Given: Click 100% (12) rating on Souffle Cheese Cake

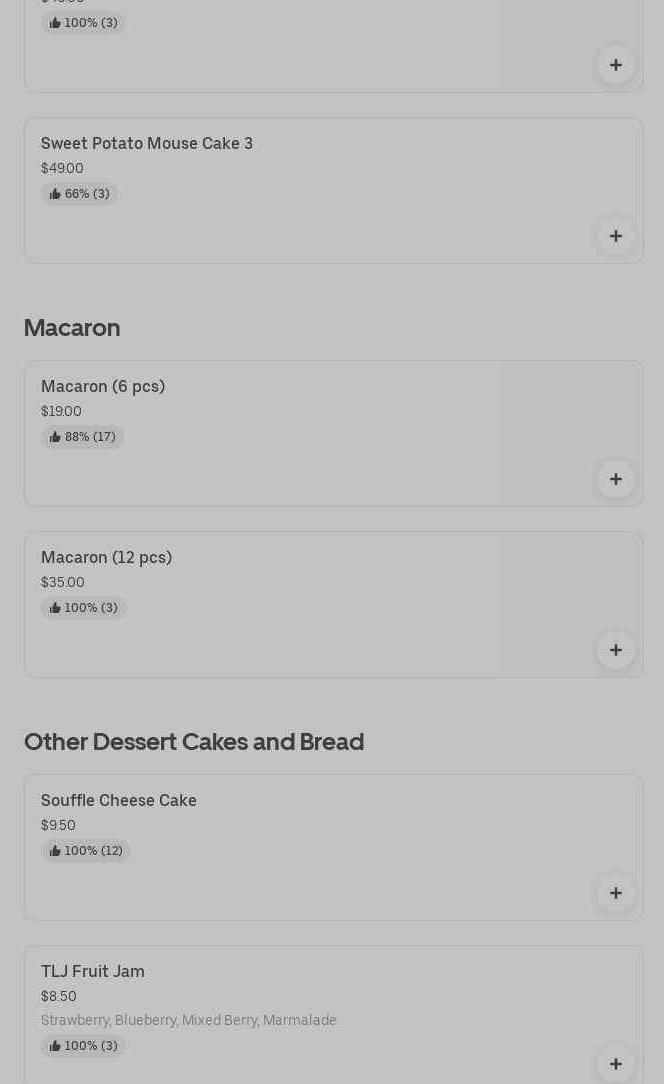Looking at the screenshot, I should [x=86, y=851].
